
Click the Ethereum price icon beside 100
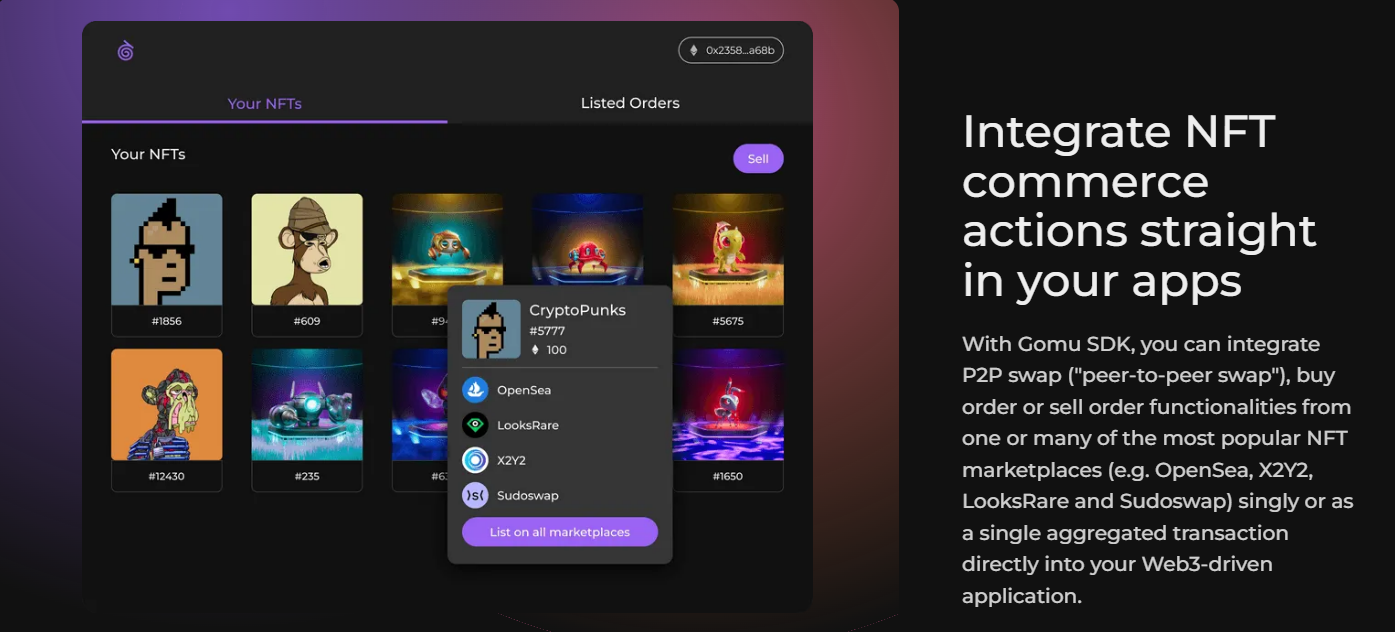coord(535,350)
